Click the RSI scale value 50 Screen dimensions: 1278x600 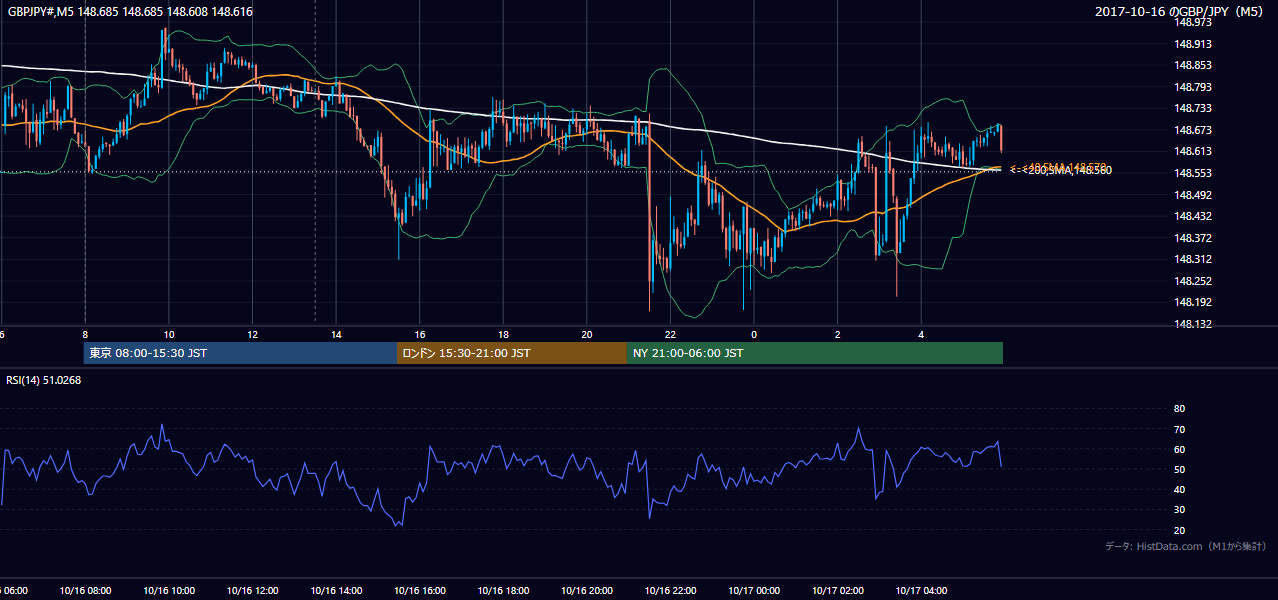(x=1179, y=469)
